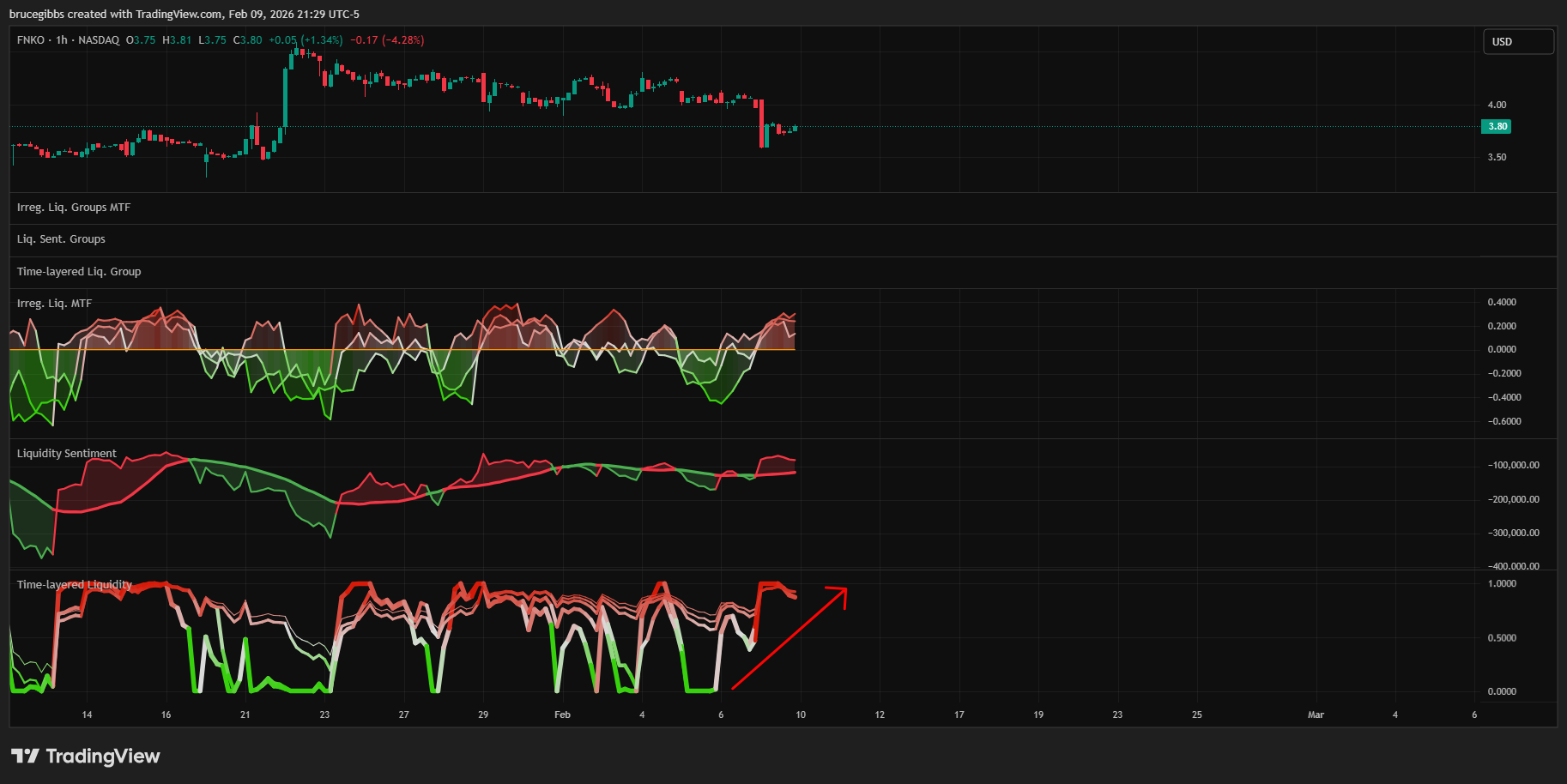Click the 3.50 price scale label
This screenshot has height=784, width=1567.
coord(1497,157)
